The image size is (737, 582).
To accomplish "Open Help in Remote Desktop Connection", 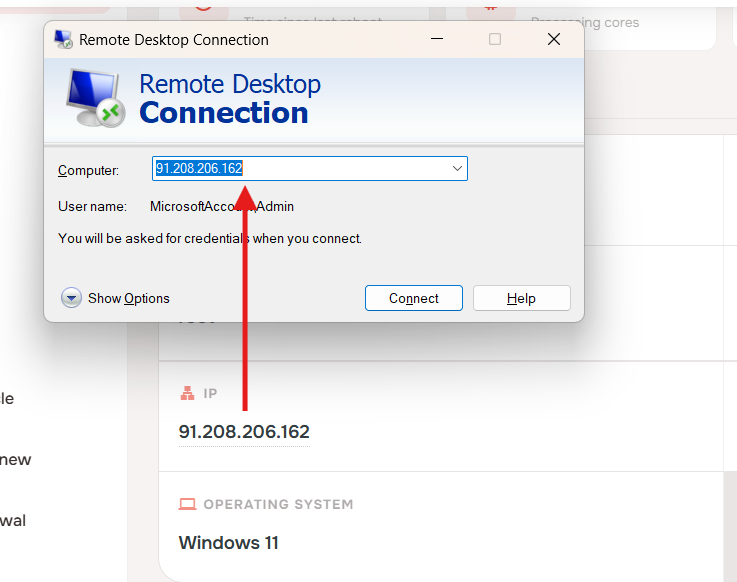I will (521, 298).
